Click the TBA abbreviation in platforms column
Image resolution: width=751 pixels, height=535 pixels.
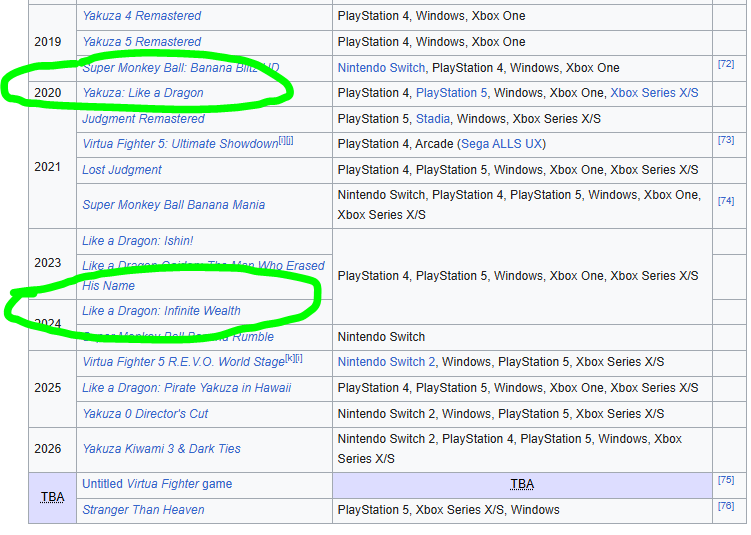tap(522, 484)
